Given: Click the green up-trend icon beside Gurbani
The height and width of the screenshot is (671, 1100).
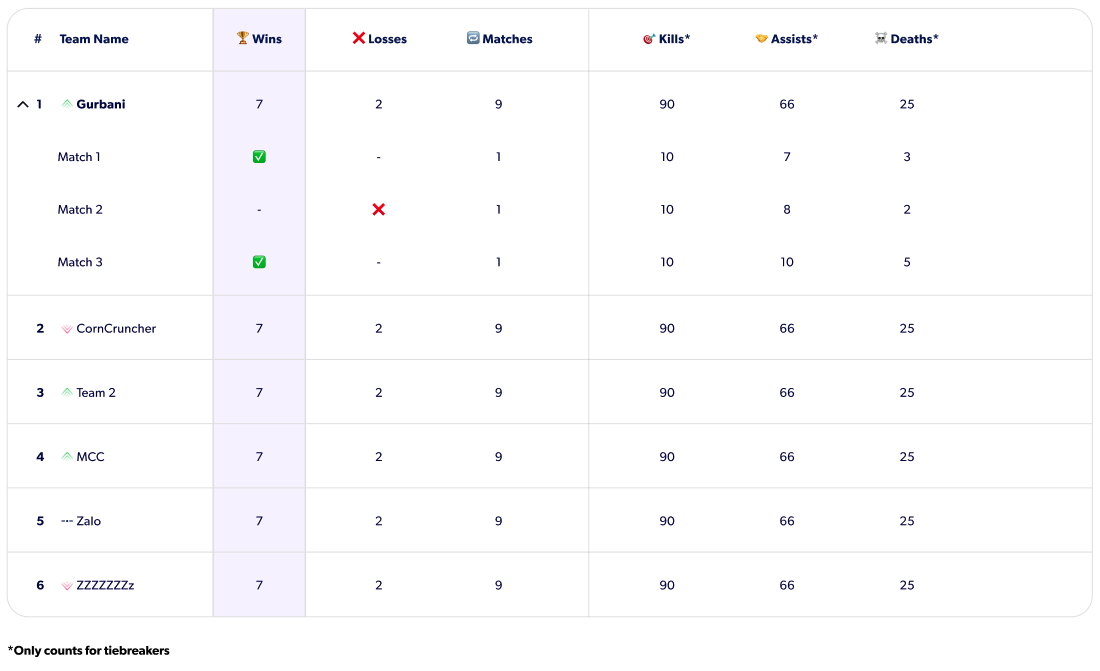Looking at the screenshot, I should (67, 104).
